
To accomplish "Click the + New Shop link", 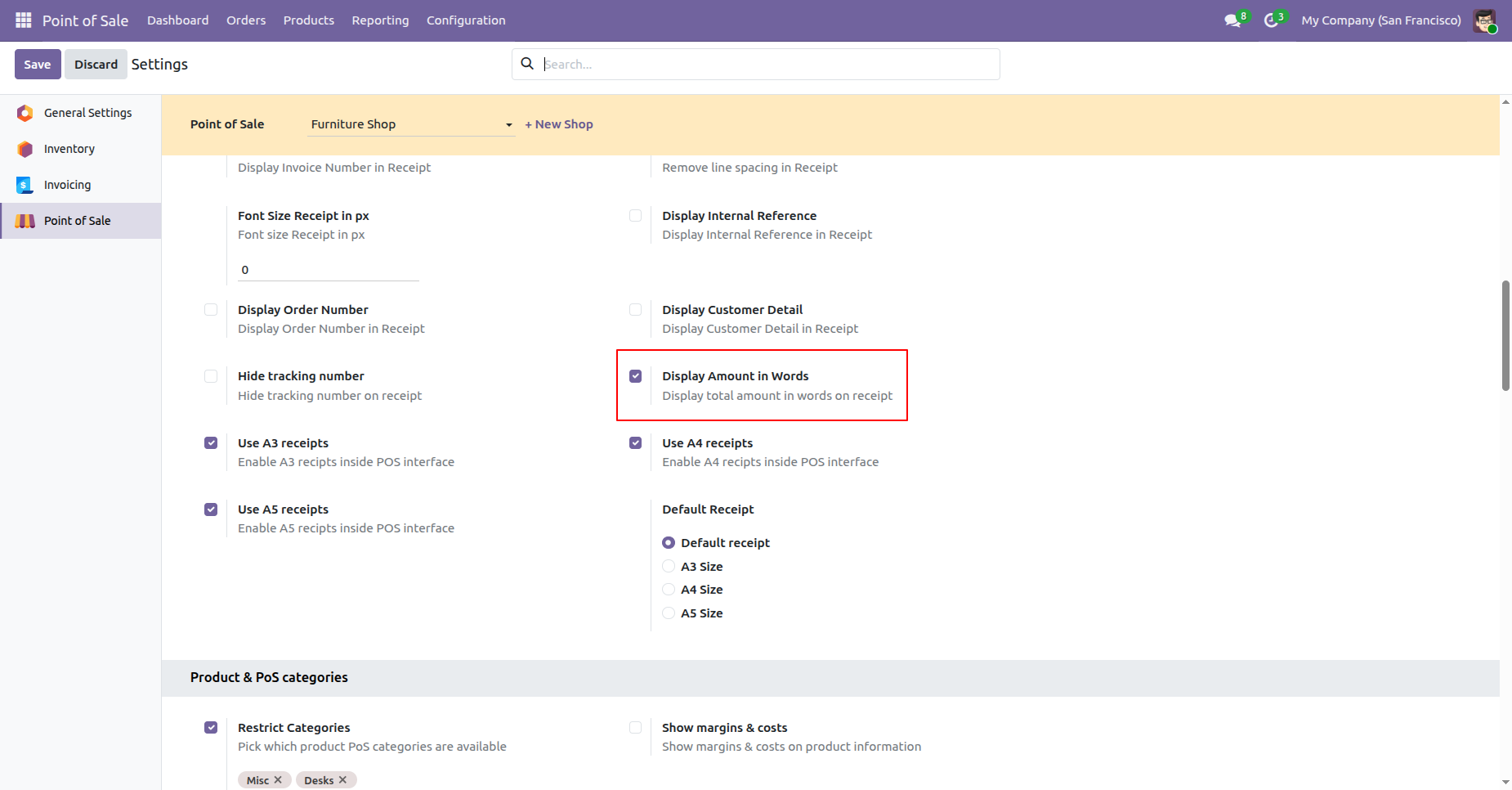I will 559,124.
